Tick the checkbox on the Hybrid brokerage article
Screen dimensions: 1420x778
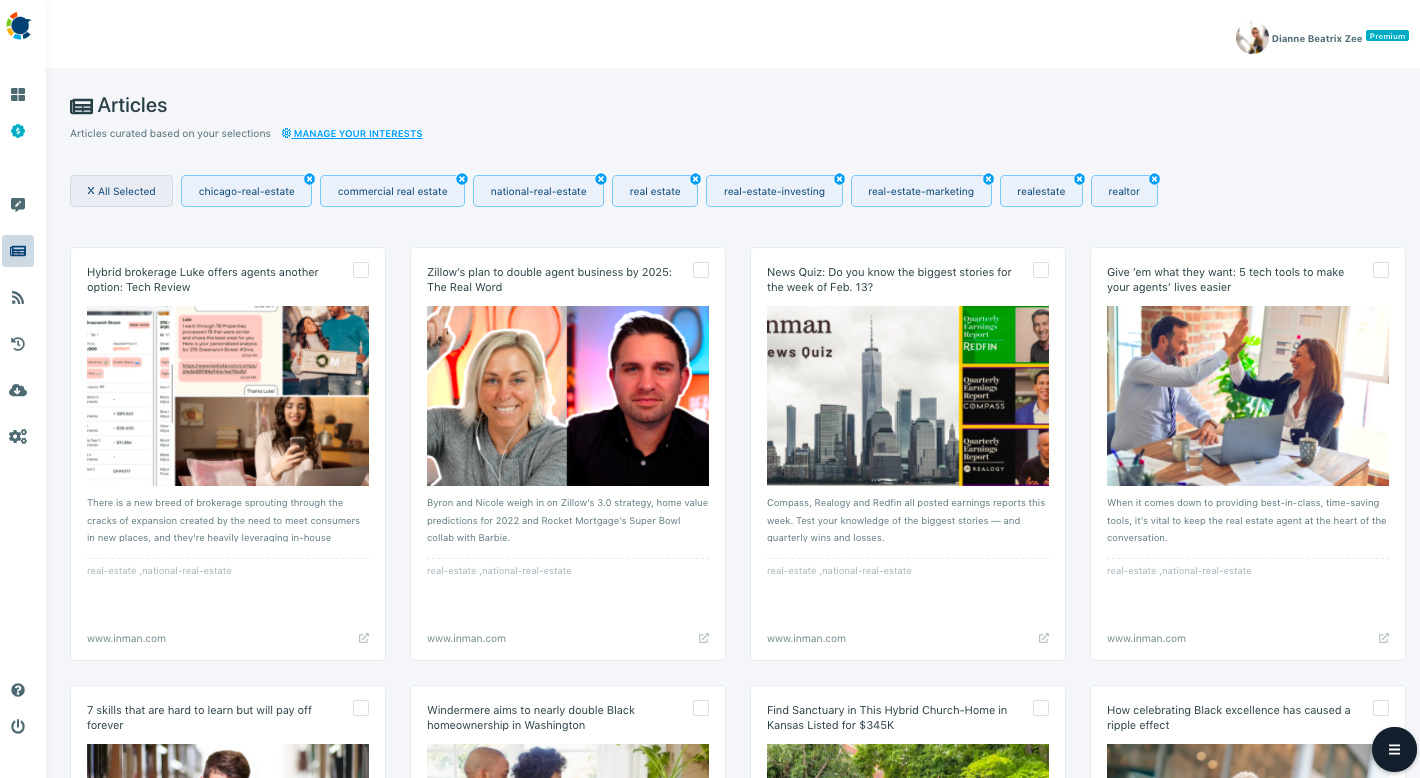(x=361, y=269)
